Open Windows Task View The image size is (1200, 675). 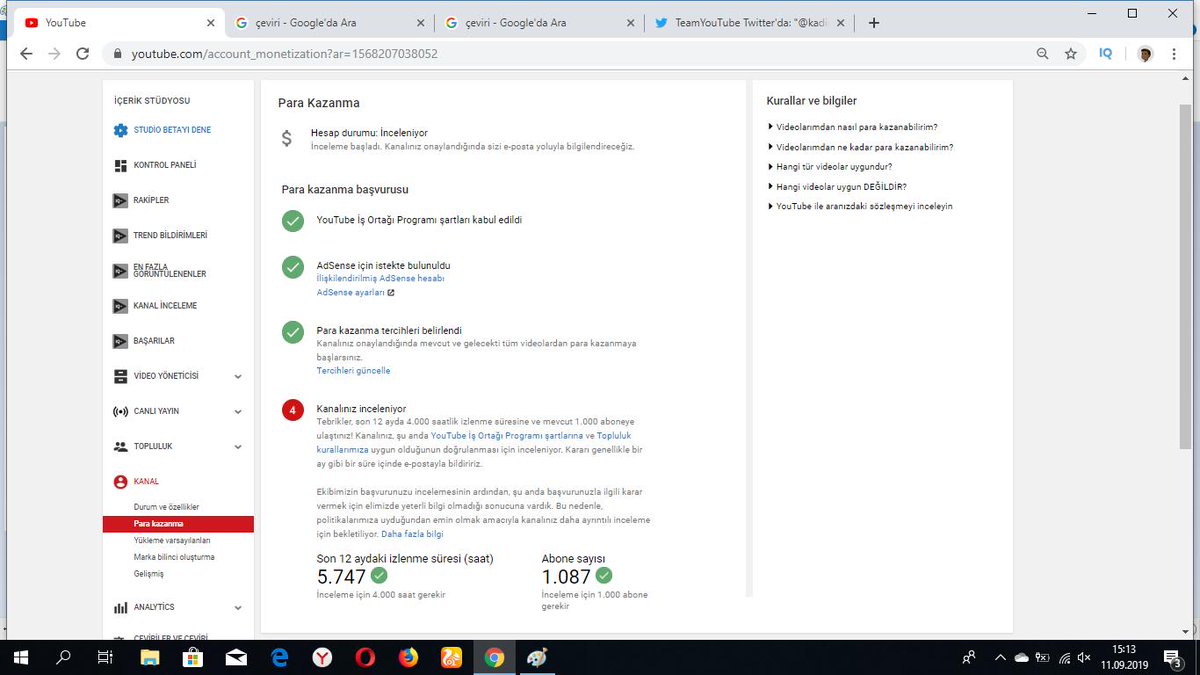click(x=105, y=657)
